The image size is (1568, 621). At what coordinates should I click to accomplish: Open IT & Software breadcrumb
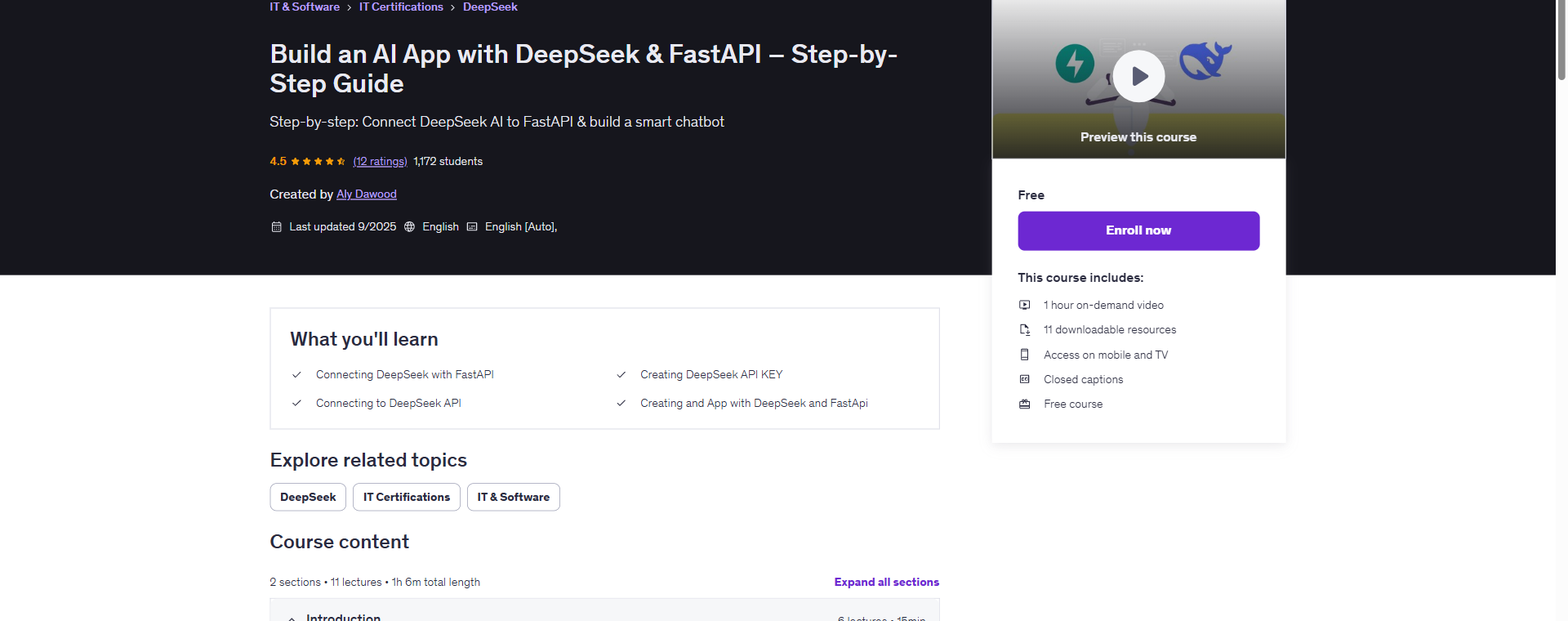[x=305, y=7]
